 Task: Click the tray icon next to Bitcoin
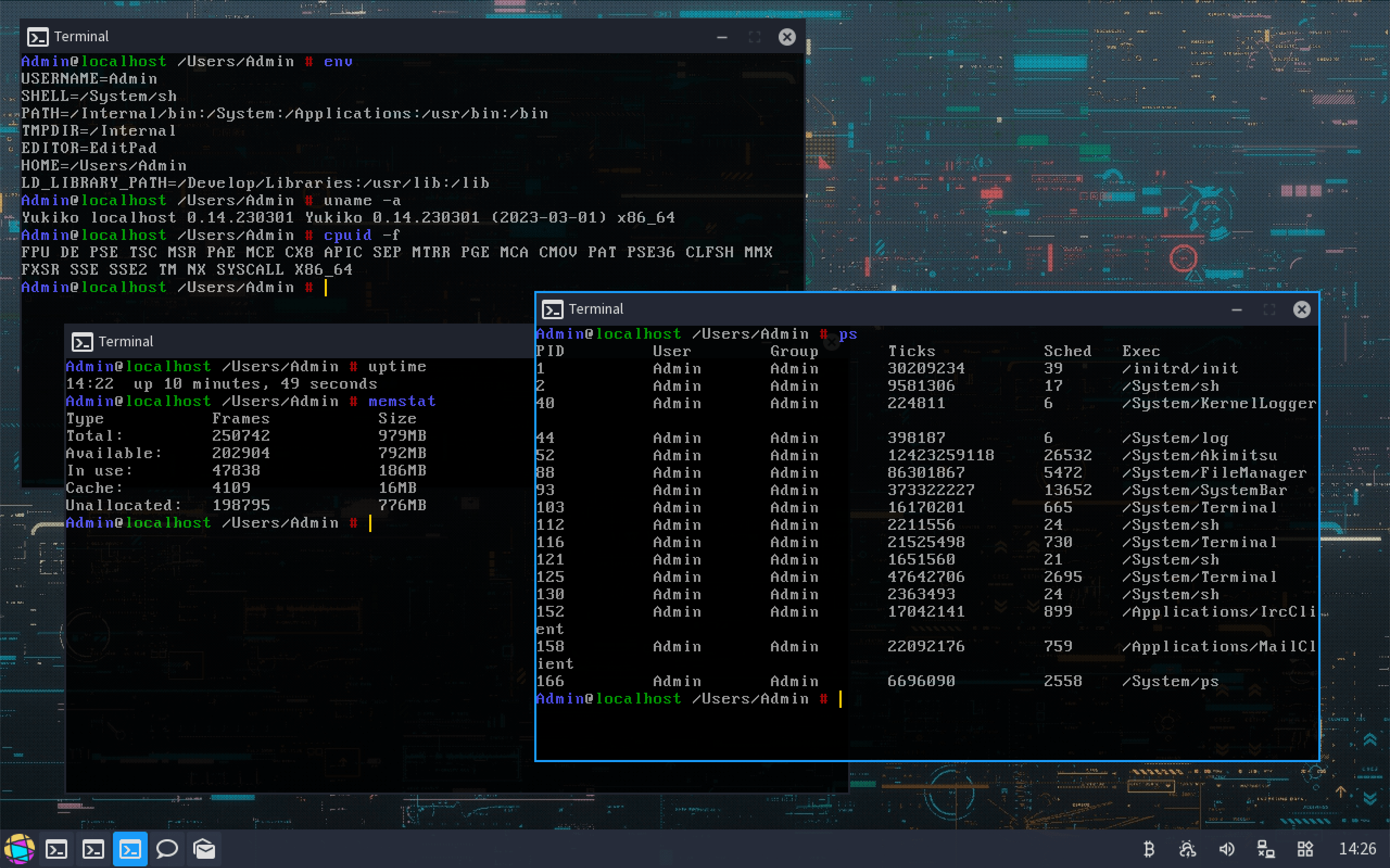click(1187, 848)
